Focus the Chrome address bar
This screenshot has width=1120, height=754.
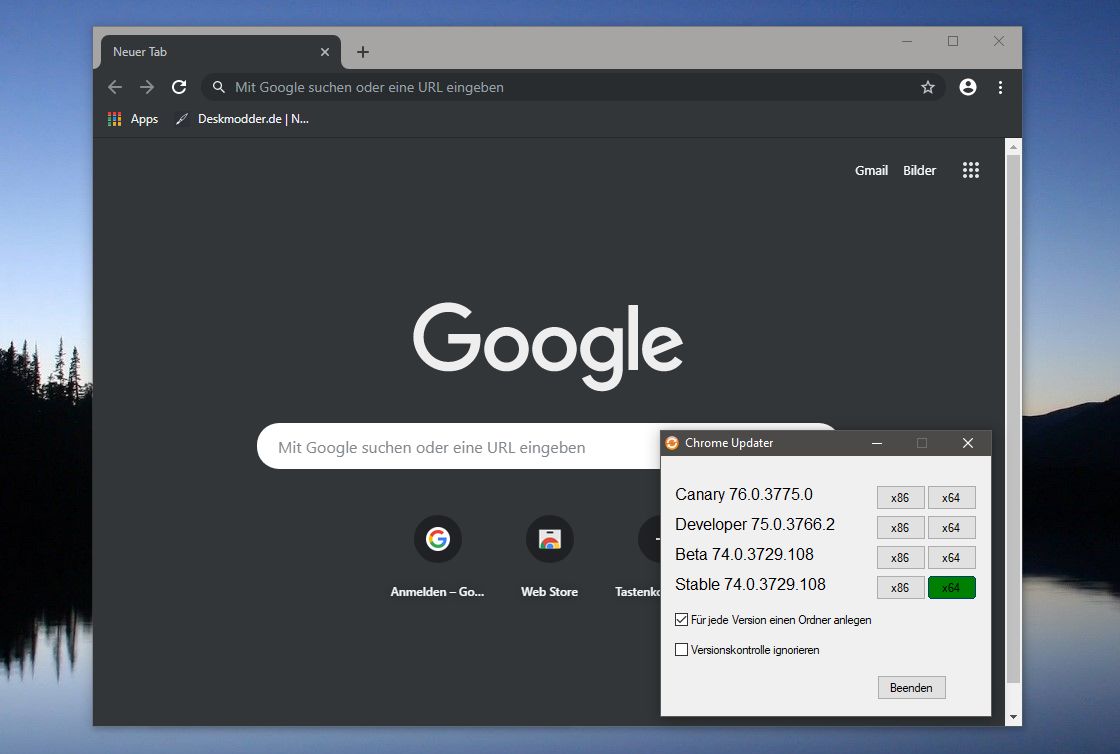click(x=573, y=87)
